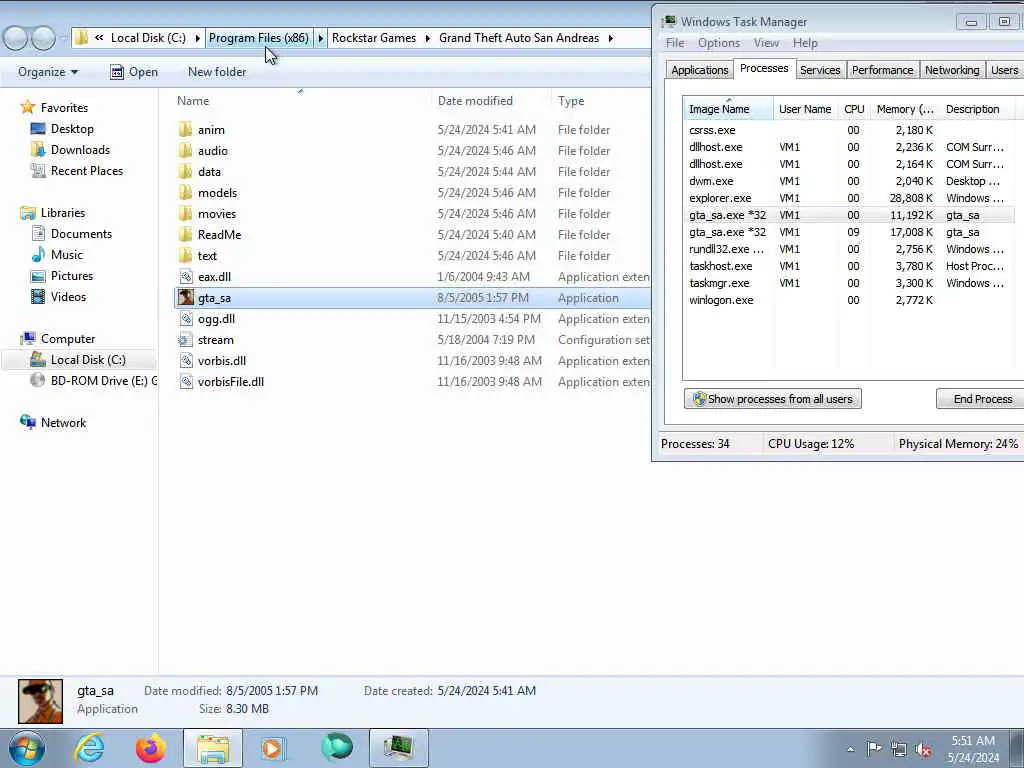1024x768 pixels.
Task: Open the Organize dropdown menu
Action: [48, 72]
